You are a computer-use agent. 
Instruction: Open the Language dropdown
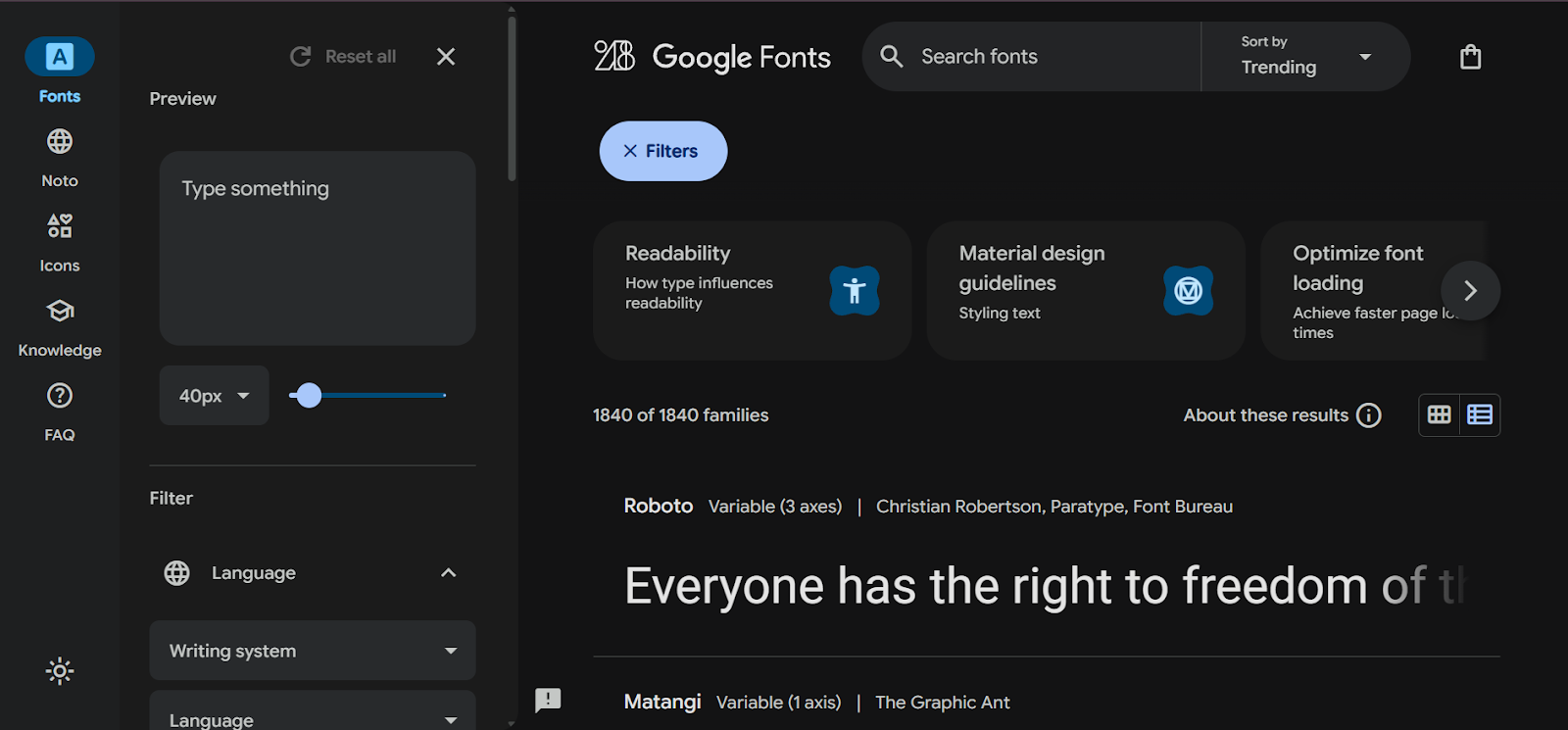pos(313,712)
